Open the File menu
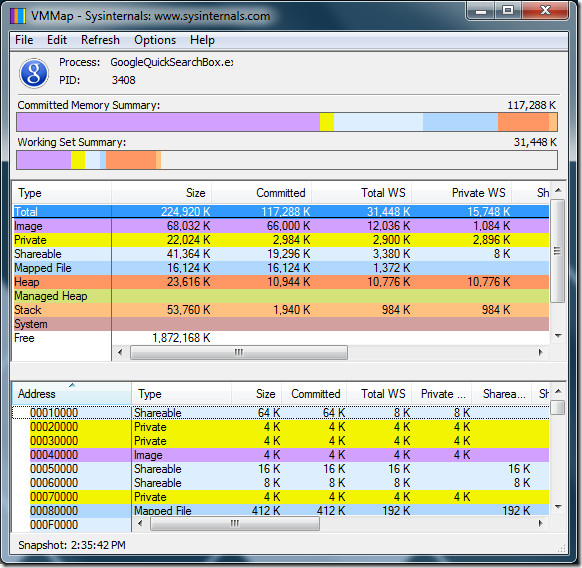 (24, 40)
